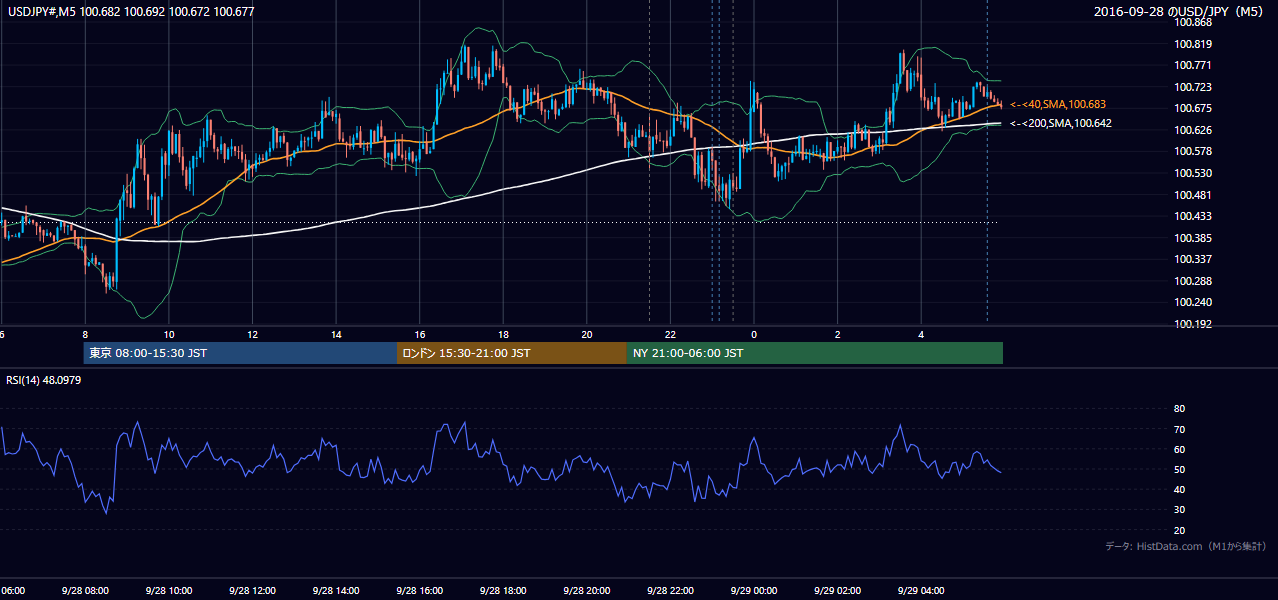Click the 9/28 14:00 time label
This screenshot has width=1278, height=600.
336,591
